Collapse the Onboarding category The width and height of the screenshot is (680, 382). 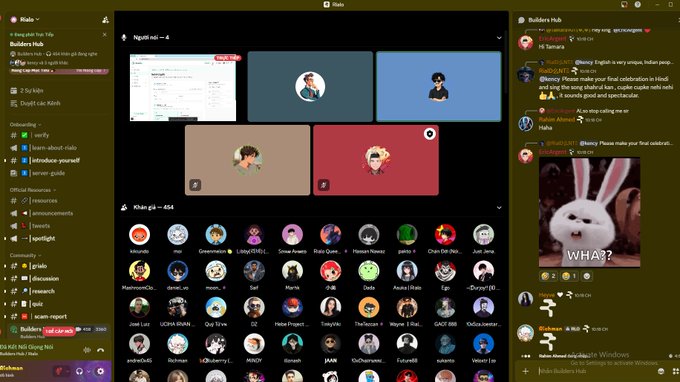coord(25,124)
